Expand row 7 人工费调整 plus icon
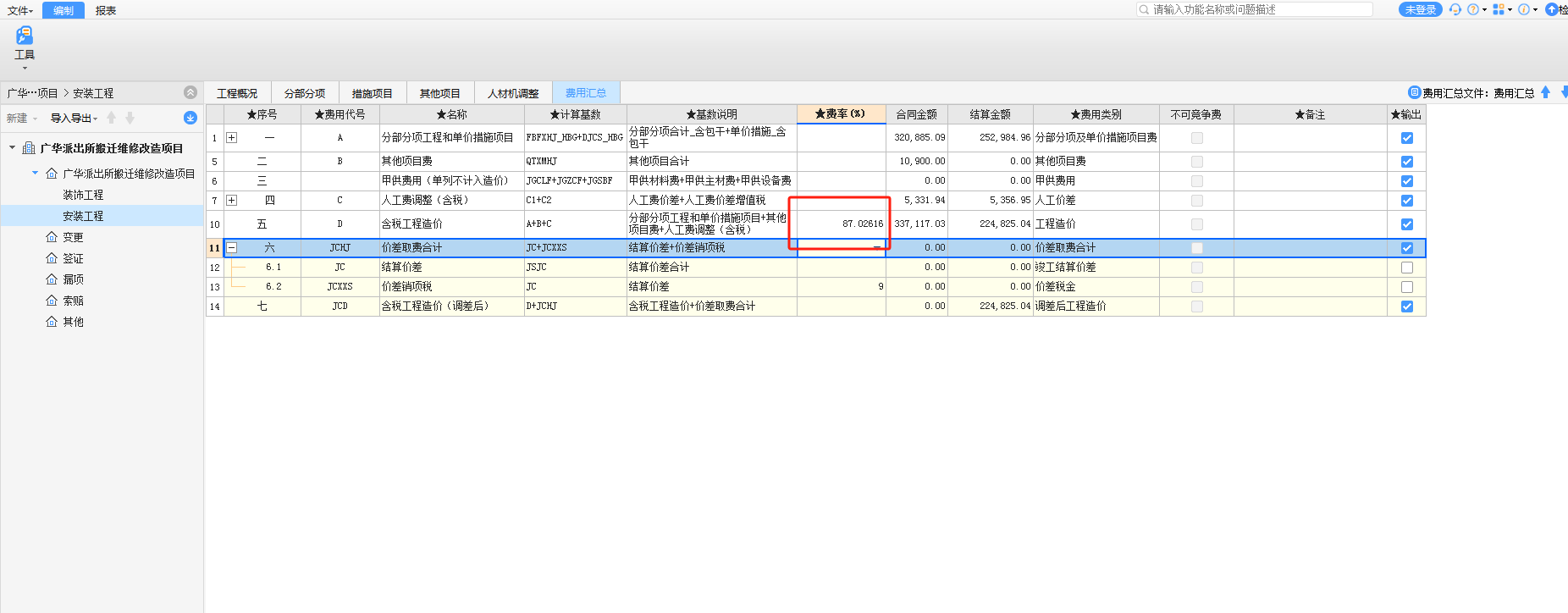 (231, 201)
